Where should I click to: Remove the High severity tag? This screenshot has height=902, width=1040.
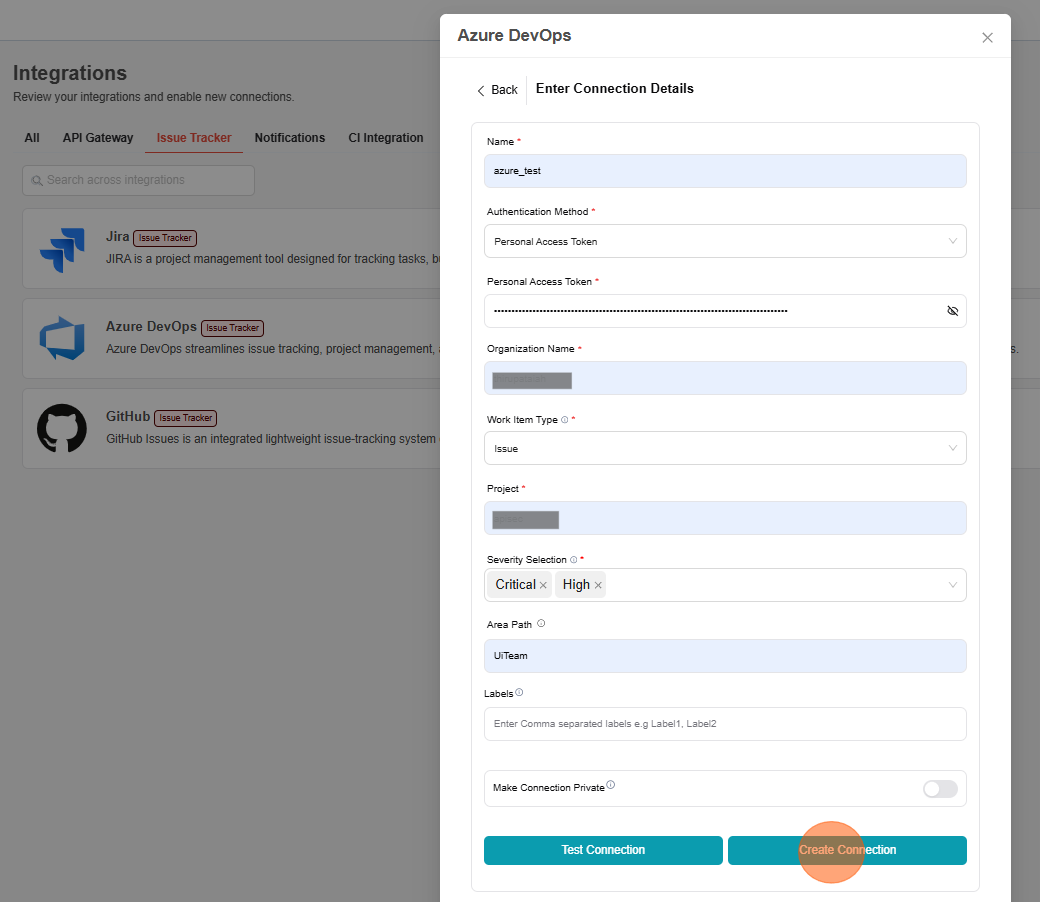pos(598,585)
